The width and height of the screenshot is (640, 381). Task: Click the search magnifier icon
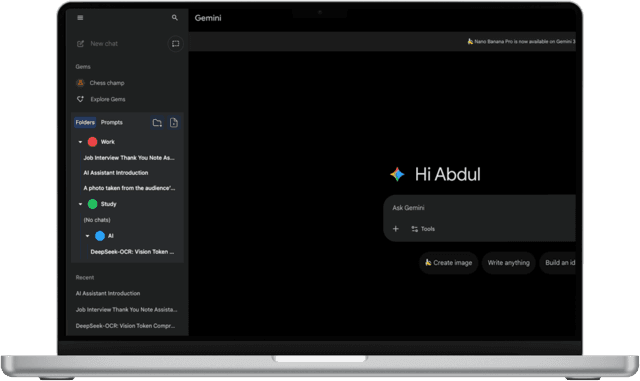[x=175, y=18]
